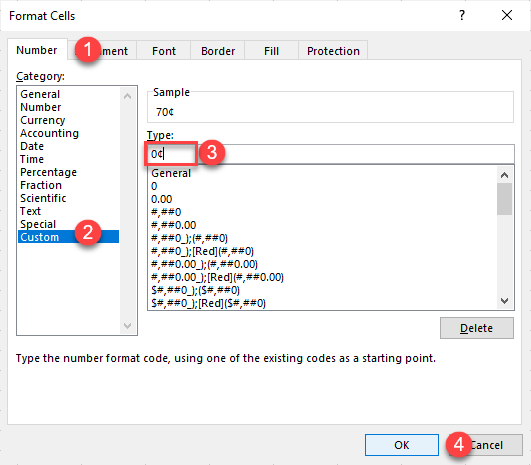Screen dimensions: 531x465
Task: Click the Cancel button
Action: [x=486, y=445]
